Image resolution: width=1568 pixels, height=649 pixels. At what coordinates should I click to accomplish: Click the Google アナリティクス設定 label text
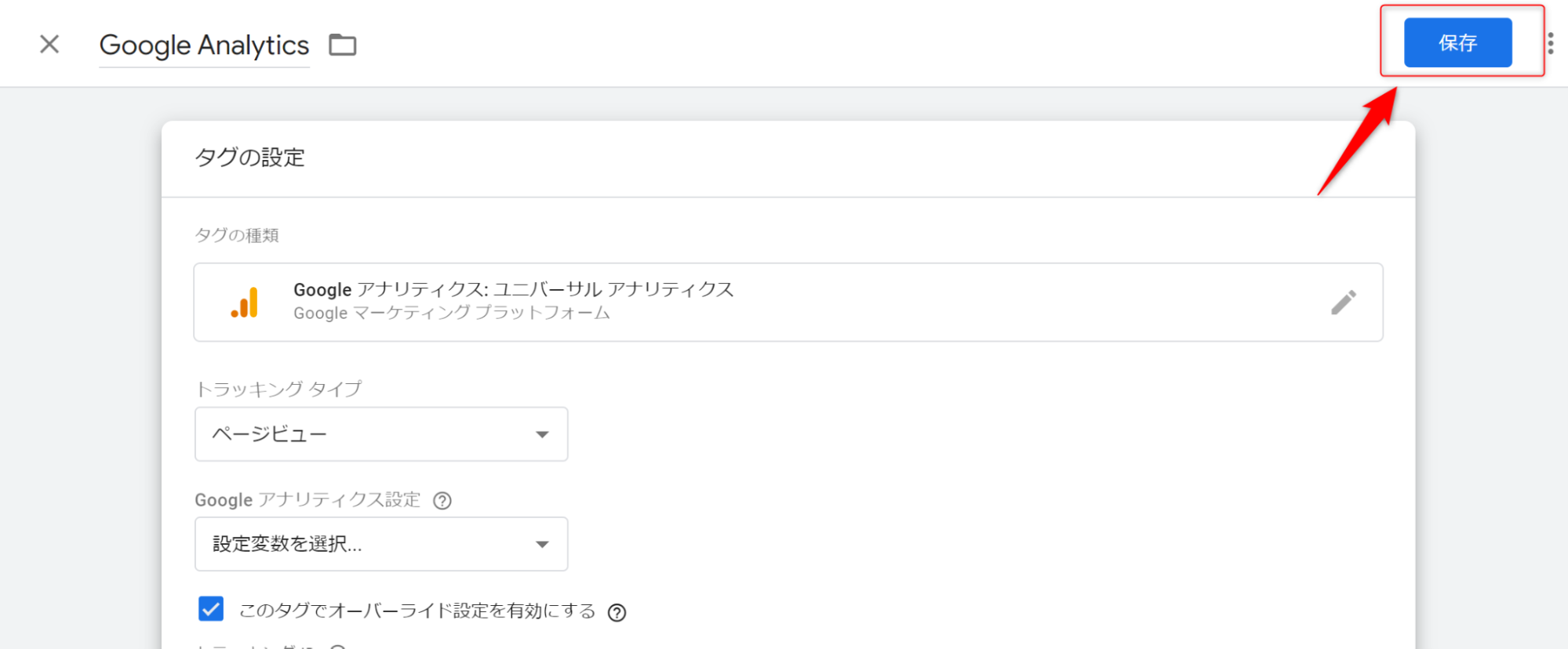coord(307,500)
